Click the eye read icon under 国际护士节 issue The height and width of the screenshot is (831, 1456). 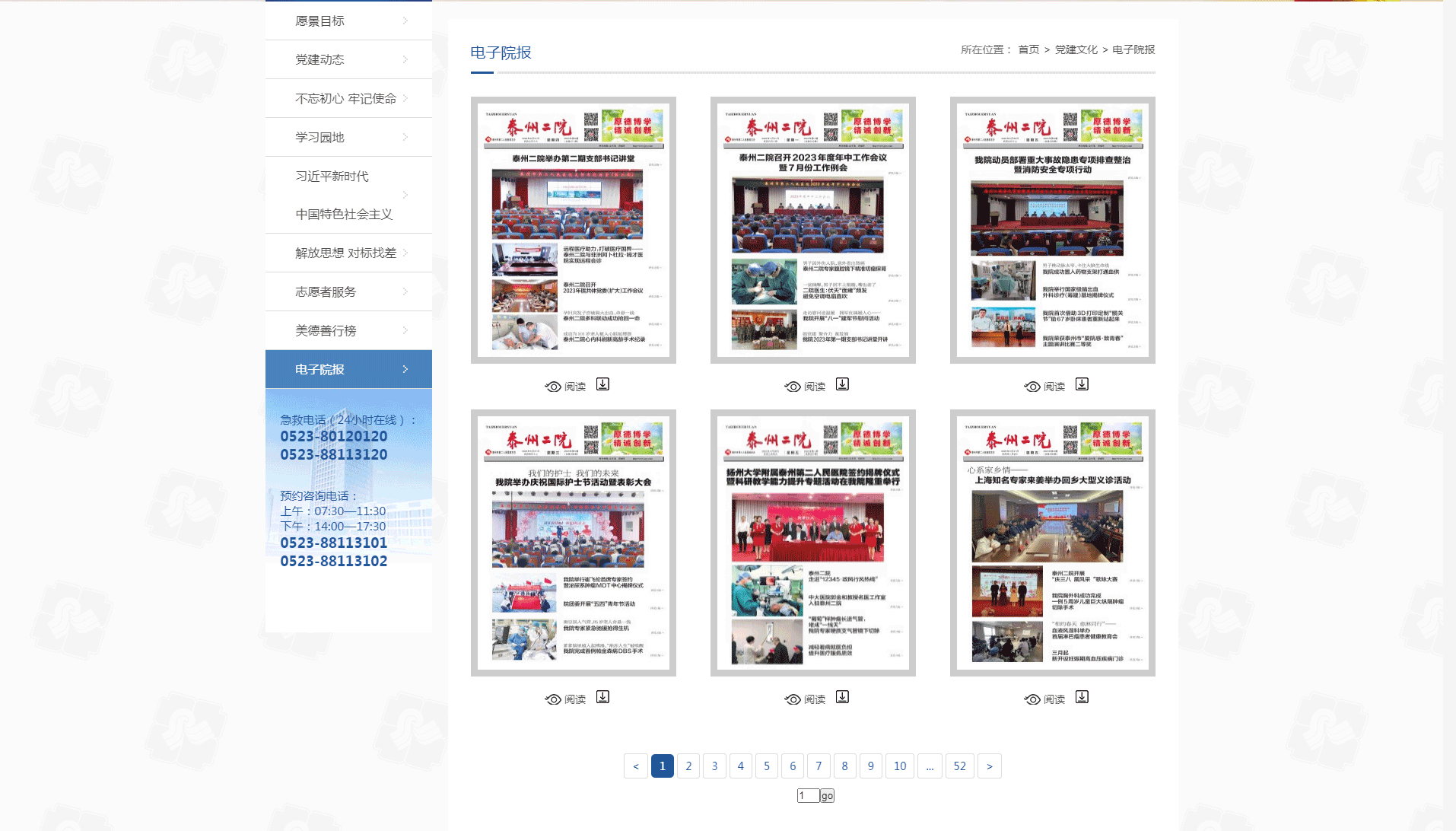tap(553, 699)
